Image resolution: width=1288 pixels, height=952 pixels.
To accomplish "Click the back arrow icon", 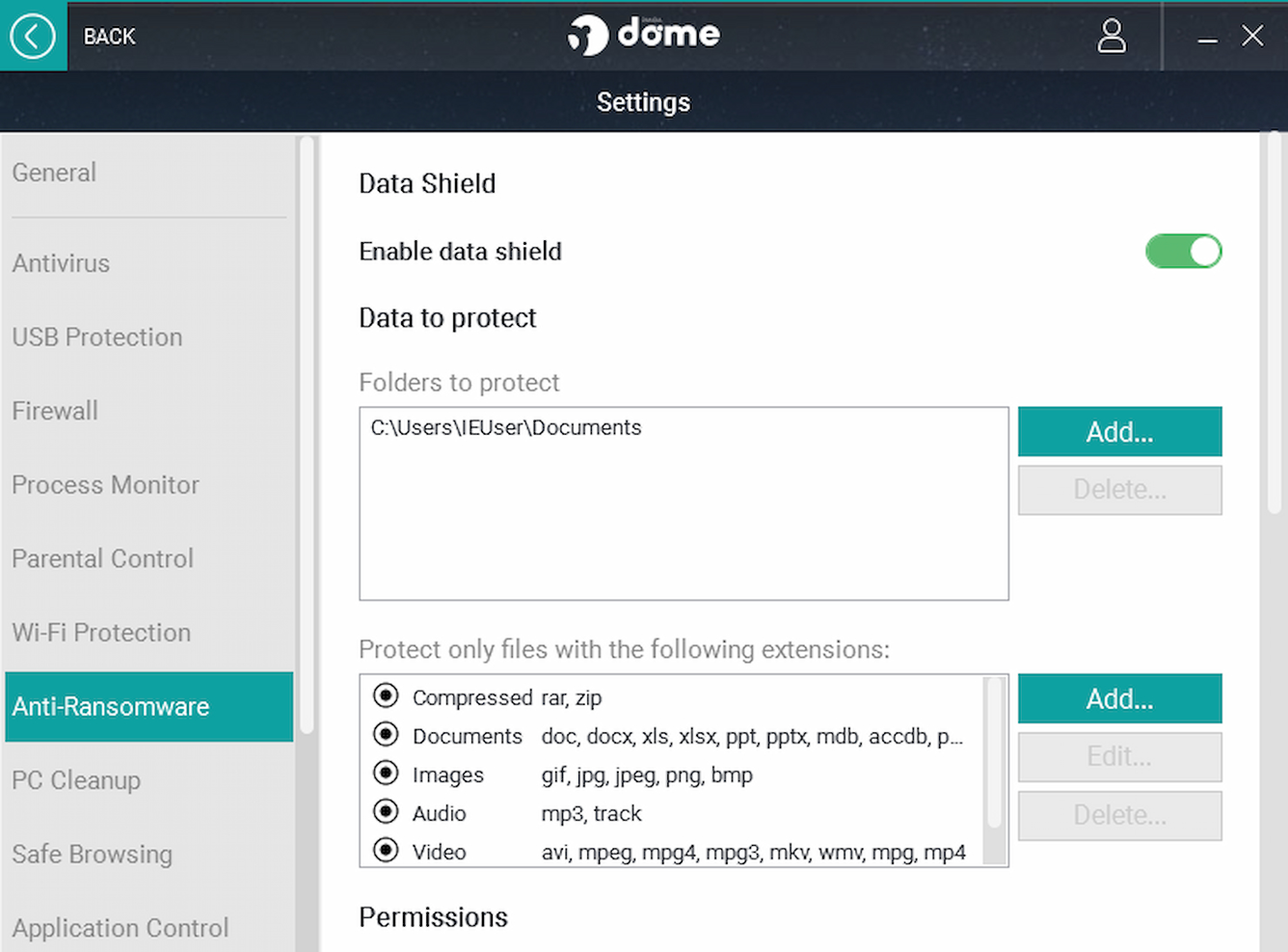I will coord(33,36).
